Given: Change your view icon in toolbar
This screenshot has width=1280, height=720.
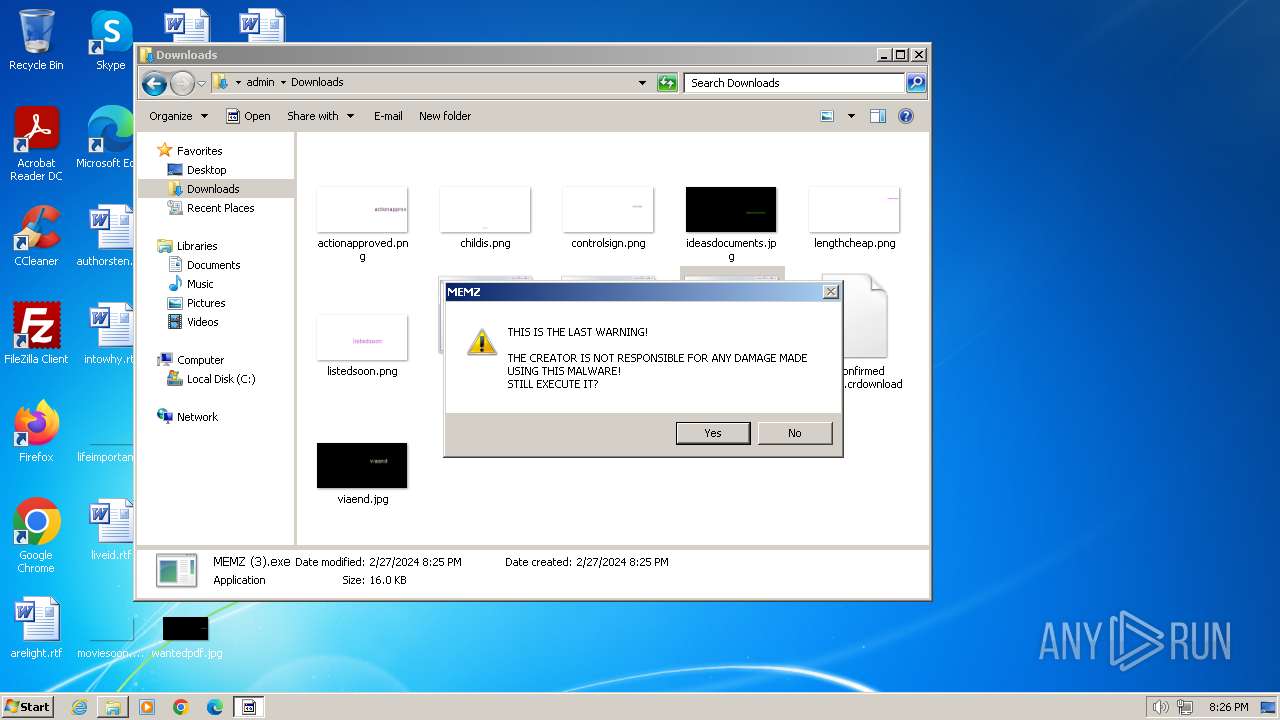Looking at the screenshot, I should click(827, 116).
